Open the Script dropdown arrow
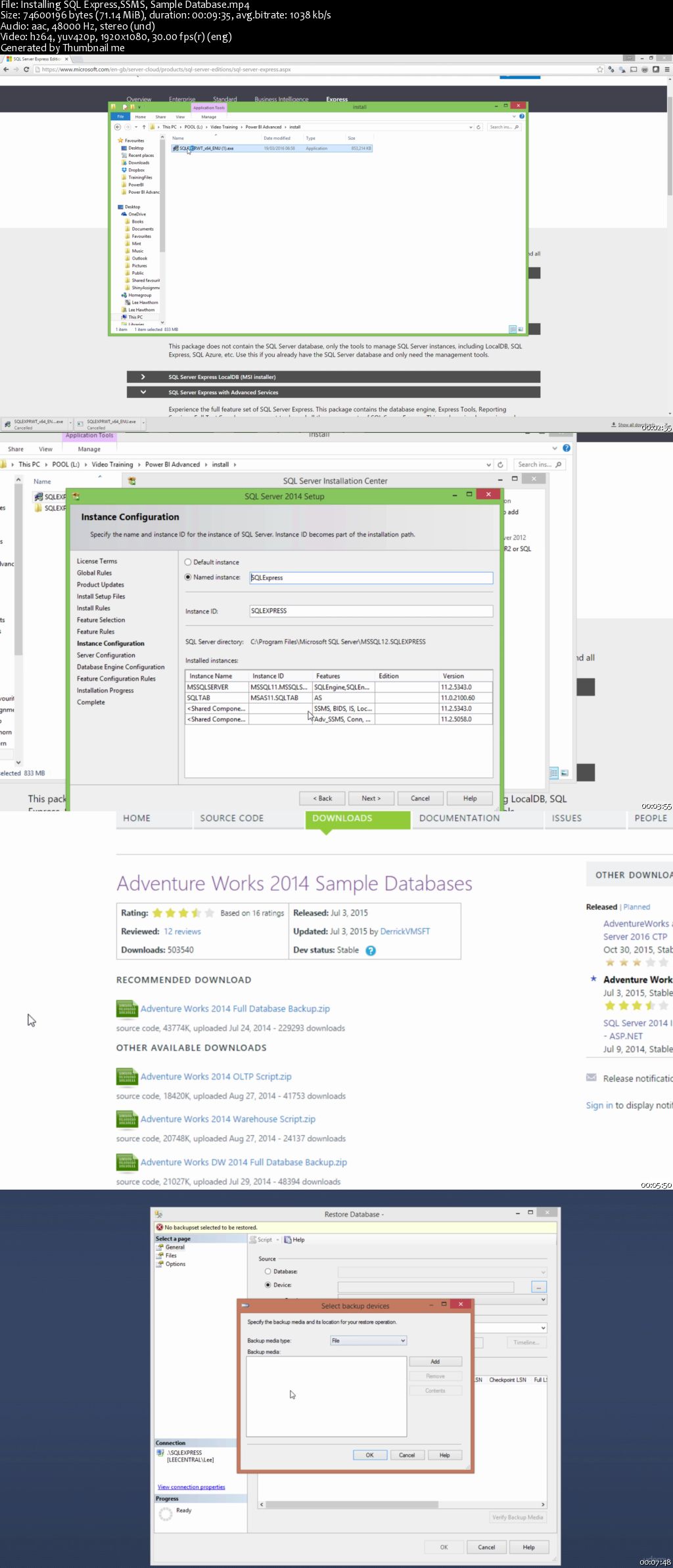673x1568 pixels. click(277, 1240)
